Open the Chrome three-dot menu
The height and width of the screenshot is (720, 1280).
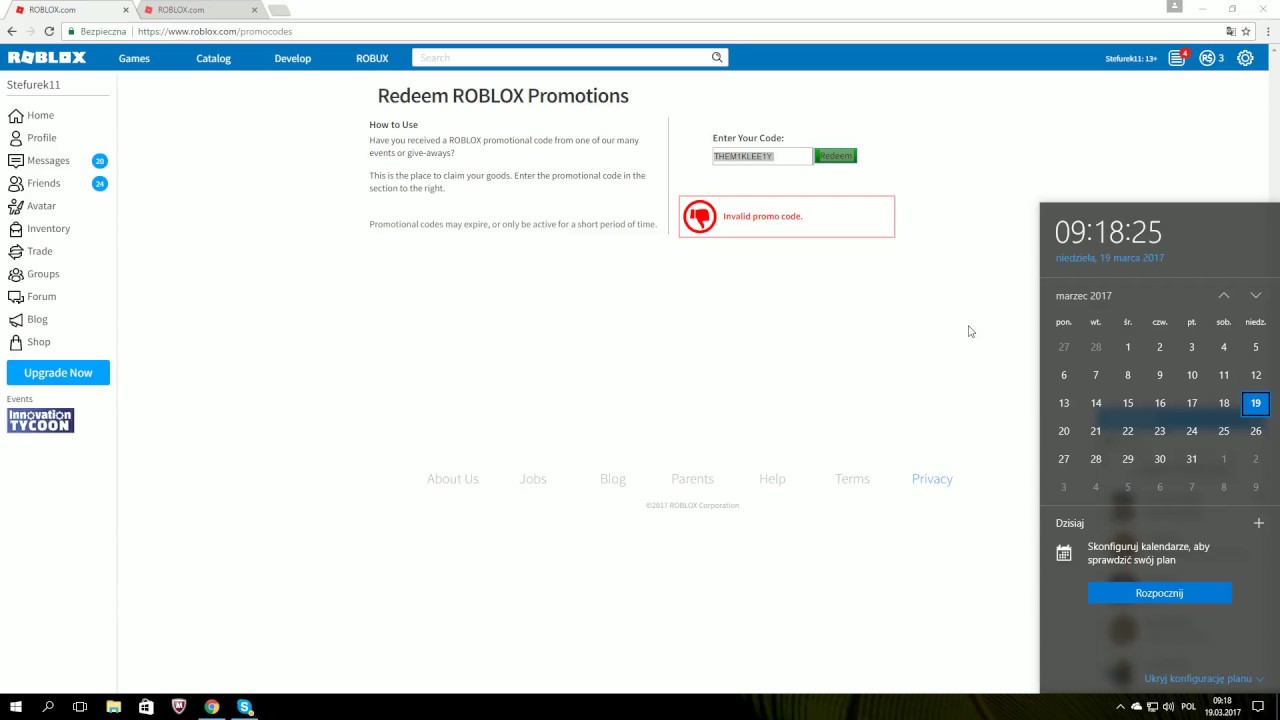coord(1266,32)
